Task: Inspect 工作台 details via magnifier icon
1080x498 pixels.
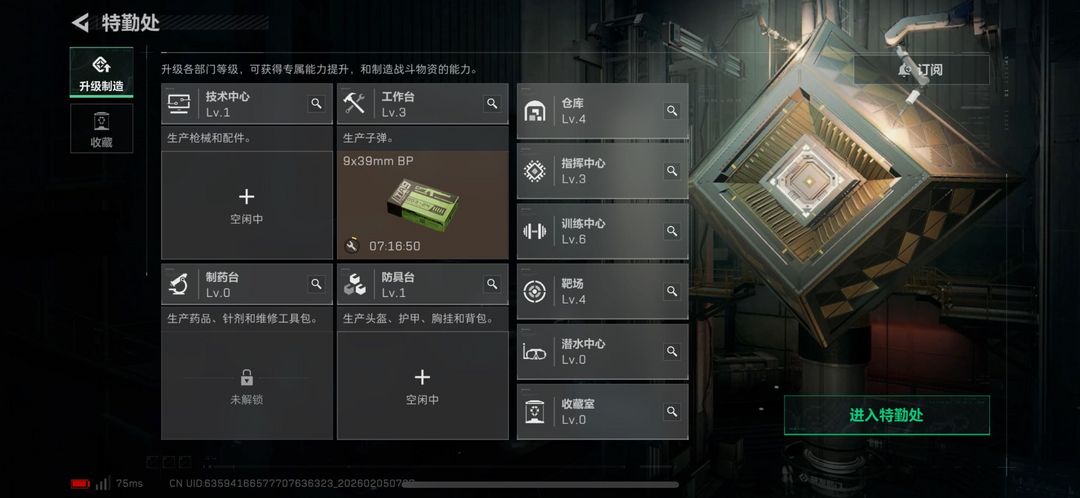Action: pyautogui.click(x=492, y=103)
